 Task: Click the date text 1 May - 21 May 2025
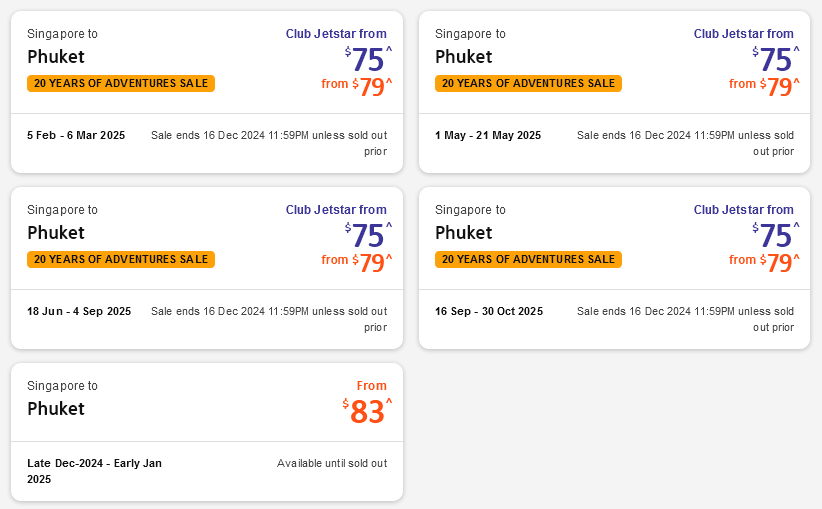pyautogui.click(x=488, y=135)
